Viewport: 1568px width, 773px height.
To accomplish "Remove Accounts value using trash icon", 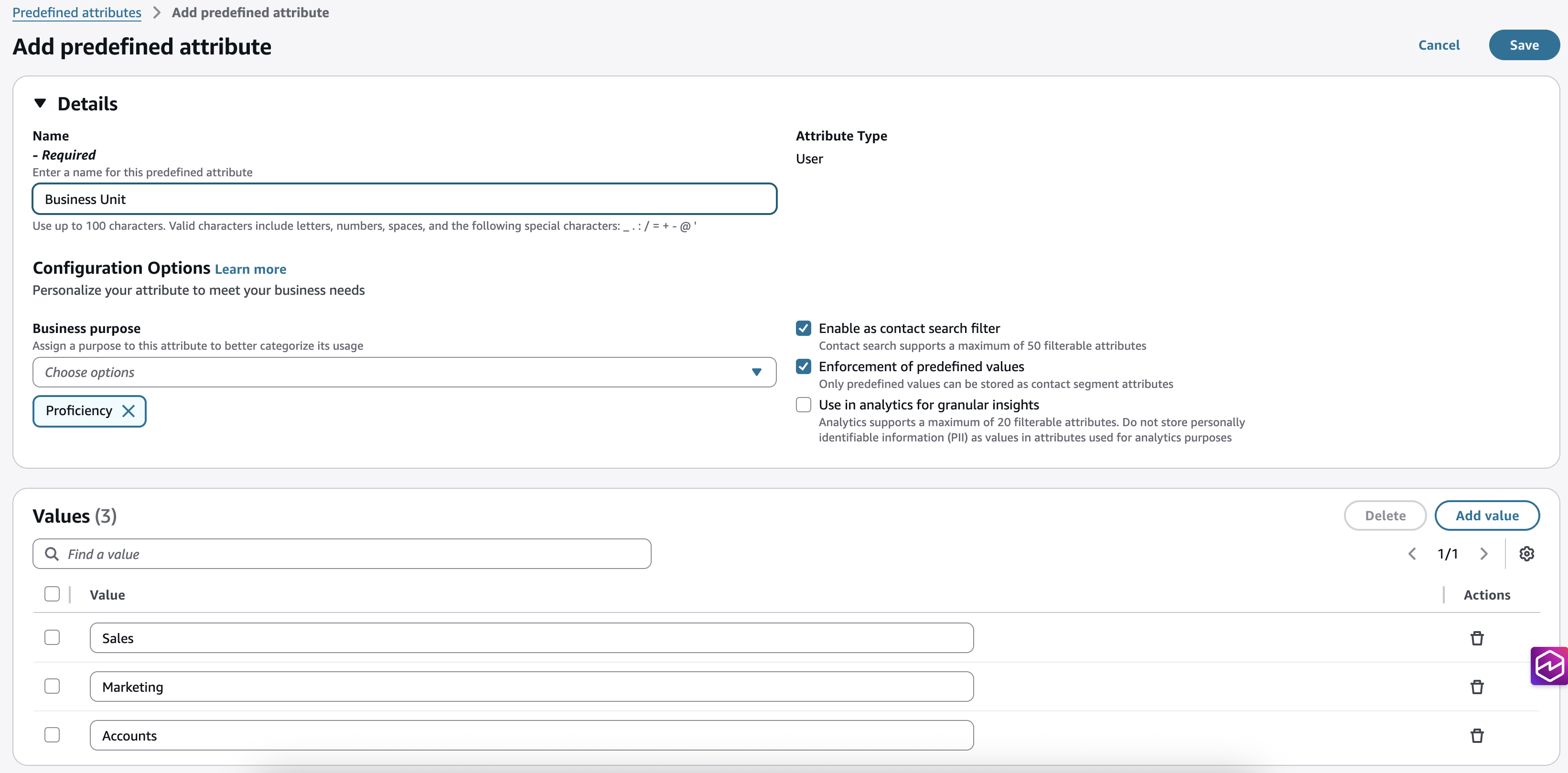I will tap(1477, 735).
